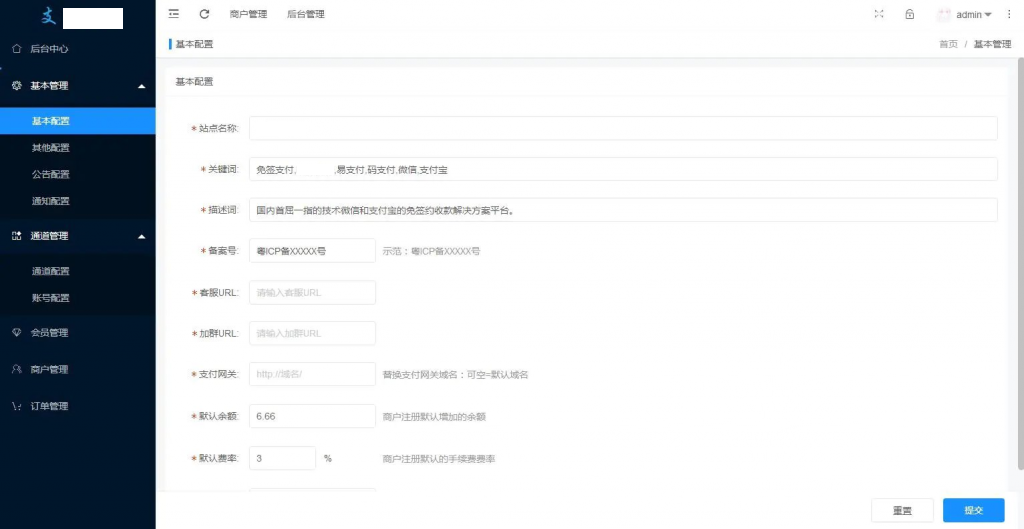Go to 账号配置 in sidebar
Image resolution: width=1024 pixels, height=529 pixels.
(x=51, y=298)
